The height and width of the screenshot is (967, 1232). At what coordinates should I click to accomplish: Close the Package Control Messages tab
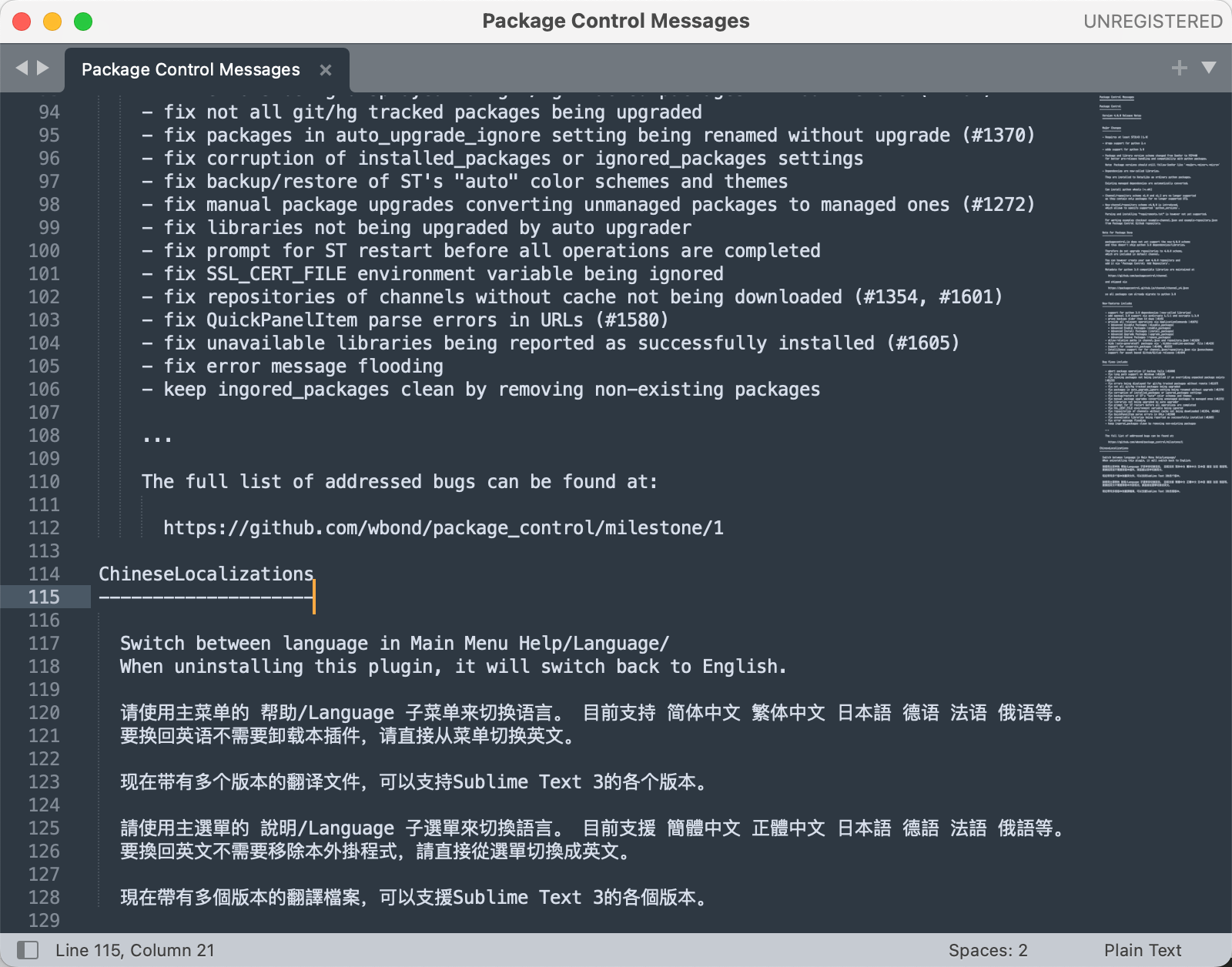point(326,70)
